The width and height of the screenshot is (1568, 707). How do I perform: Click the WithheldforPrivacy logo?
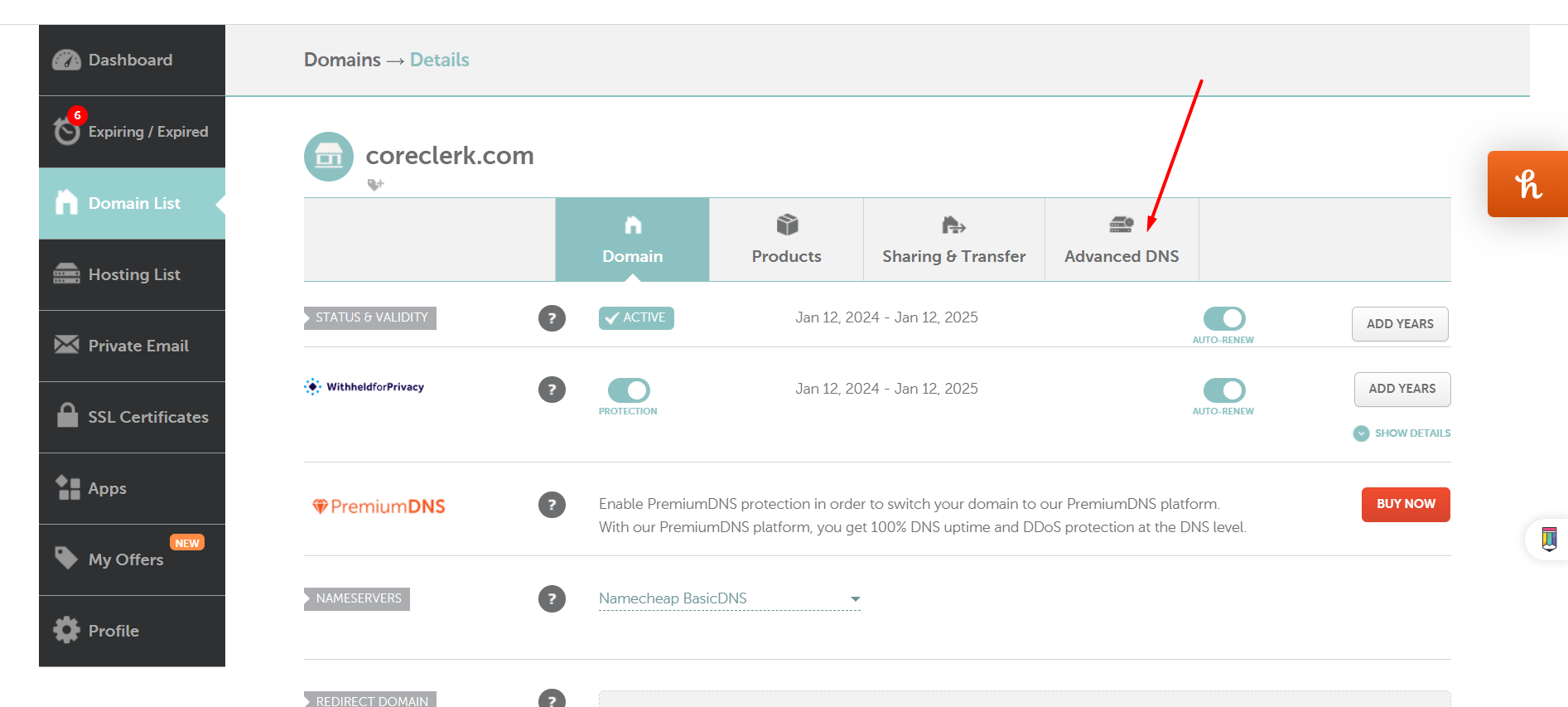(364, 387)
